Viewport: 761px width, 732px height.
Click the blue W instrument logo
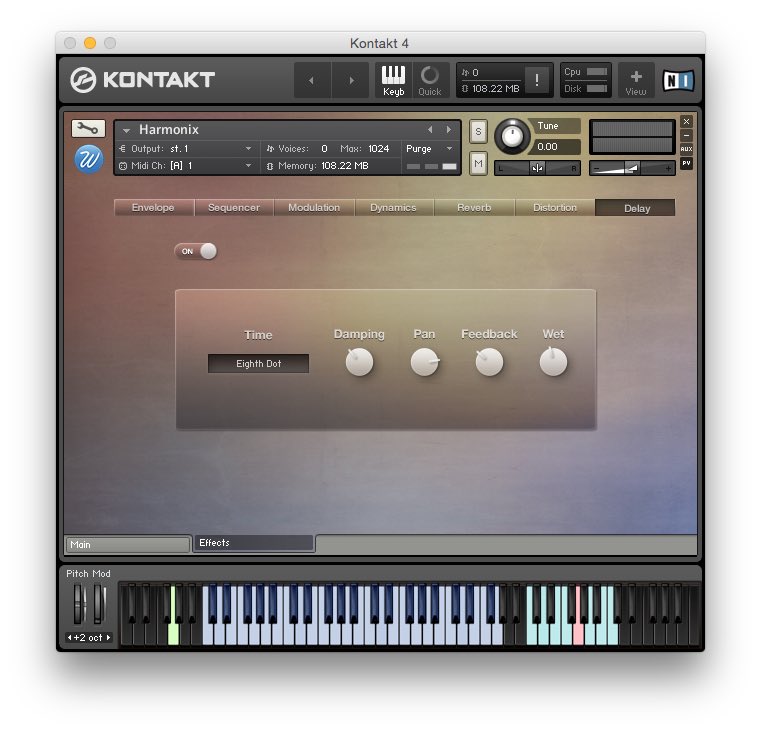(x=89, y=159)
